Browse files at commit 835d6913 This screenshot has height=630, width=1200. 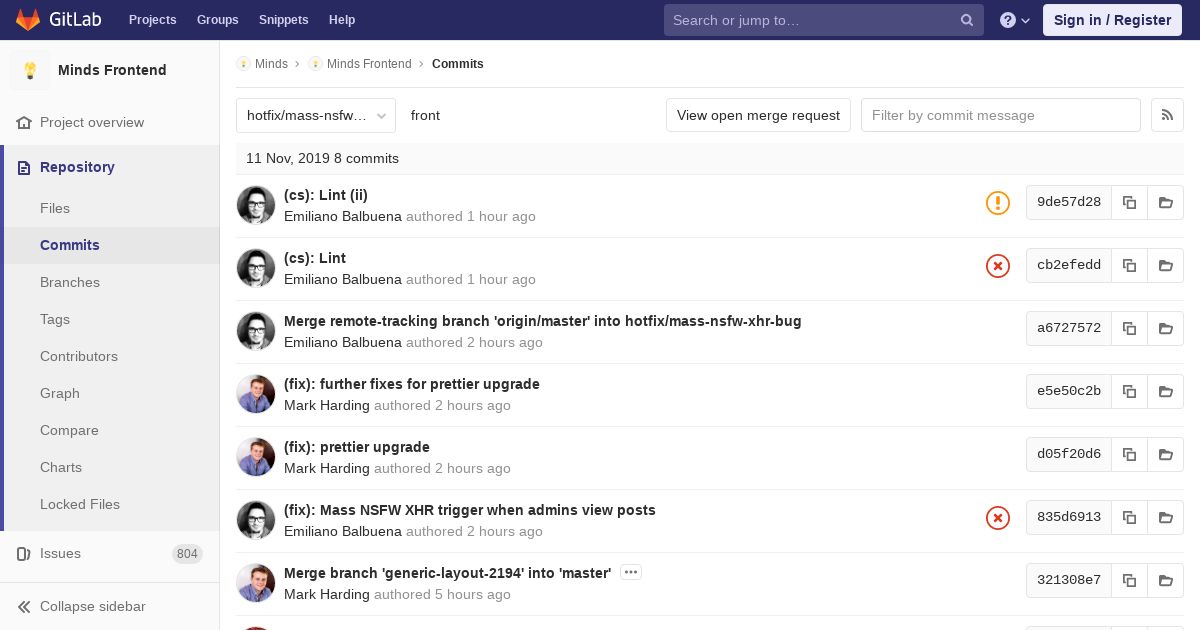click(x=1165, y=517)
